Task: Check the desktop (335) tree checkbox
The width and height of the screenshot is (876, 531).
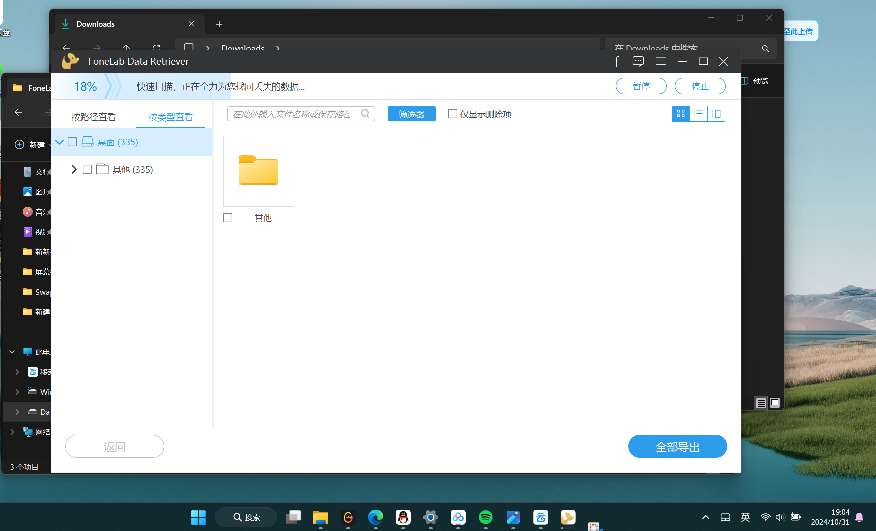Action: [72, 141]
